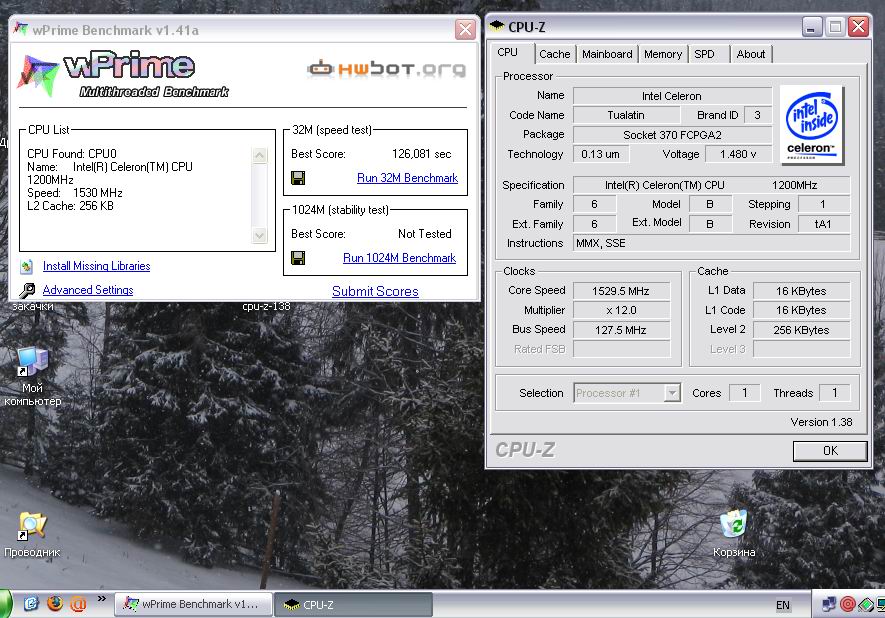
Task: Click the Not Tested score text
Action: click(x=424, y=234)
